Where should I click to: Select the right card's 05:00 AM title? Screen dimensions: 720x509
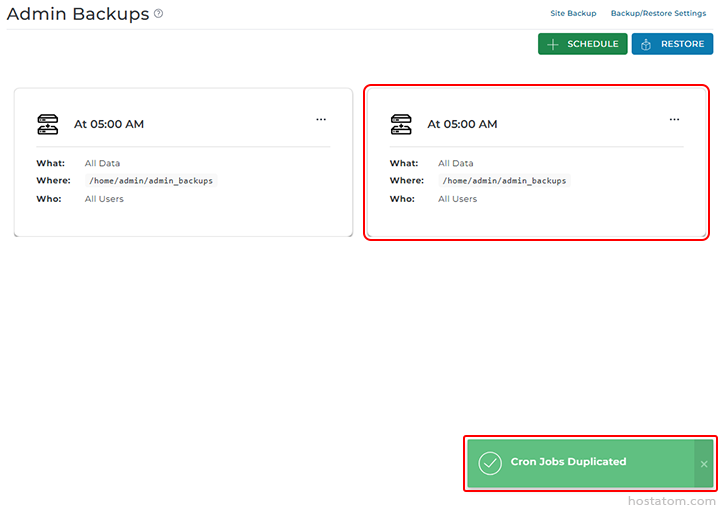click(x=462, y=125)
